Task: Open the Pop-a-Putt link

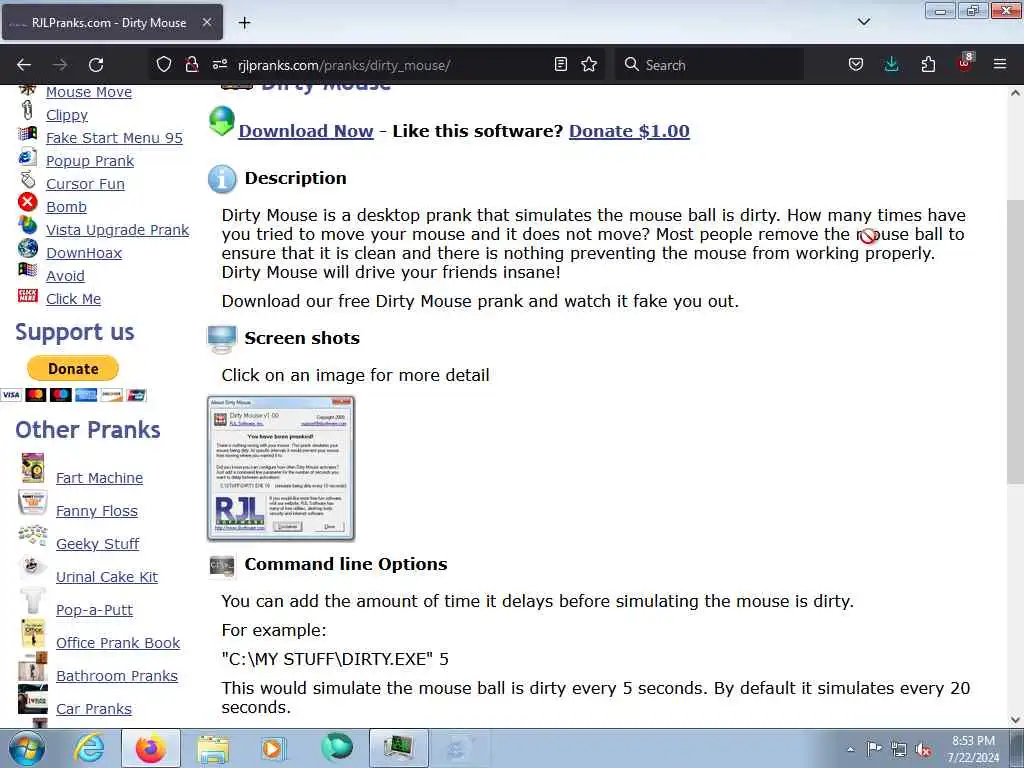Action: (94, 610)
